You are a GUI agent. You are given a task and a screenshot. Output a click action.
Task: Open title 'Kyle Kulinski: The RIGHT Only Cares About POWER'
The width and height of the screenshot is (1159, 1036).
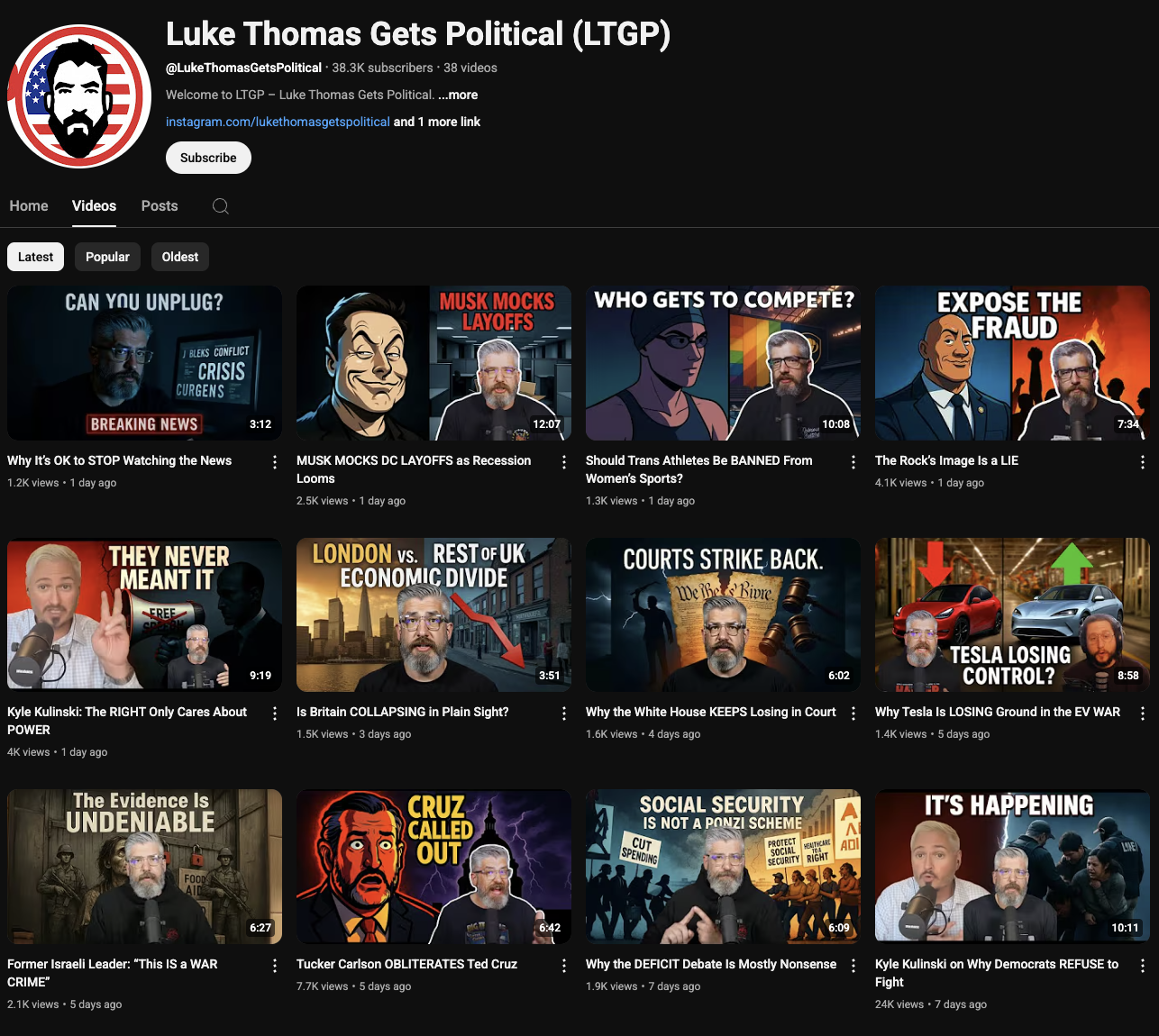click(x=127, y=721)
